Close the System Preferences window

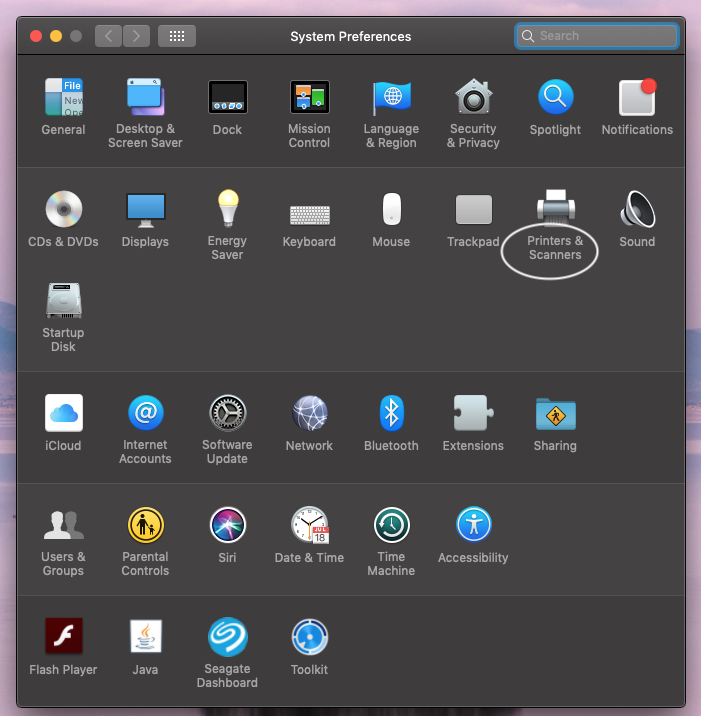[36, 36]
